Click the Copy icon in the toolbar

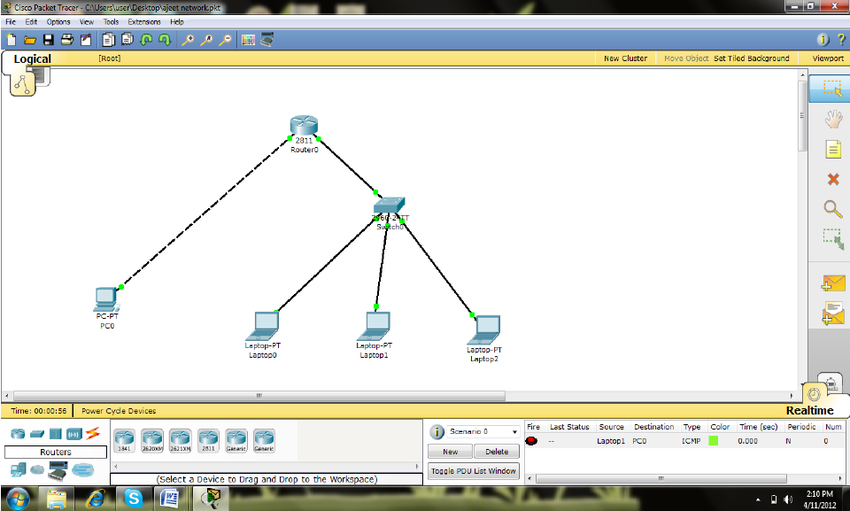point(108,40)
